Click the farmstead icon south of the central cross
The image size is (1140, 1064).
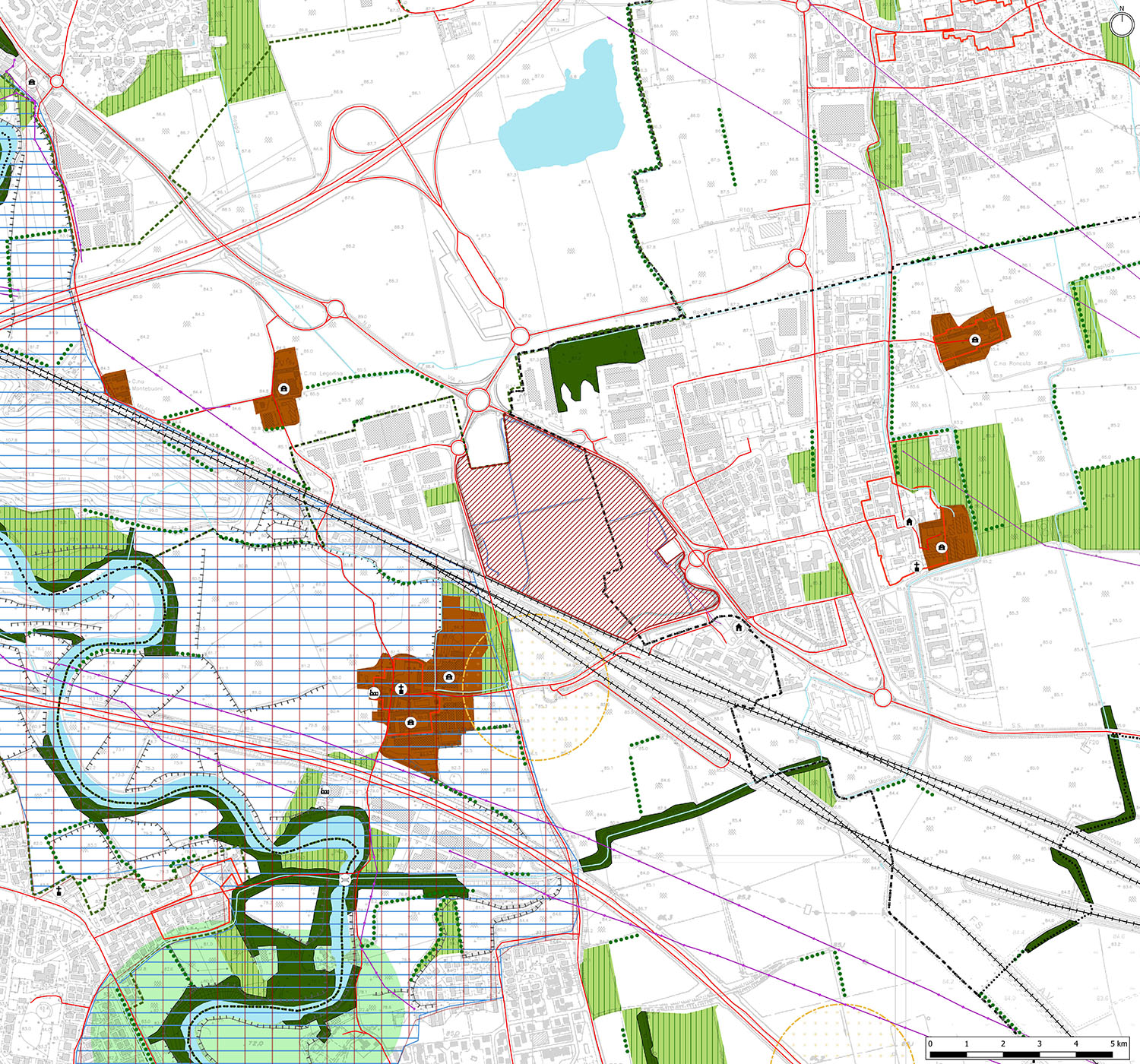[410, 722]
